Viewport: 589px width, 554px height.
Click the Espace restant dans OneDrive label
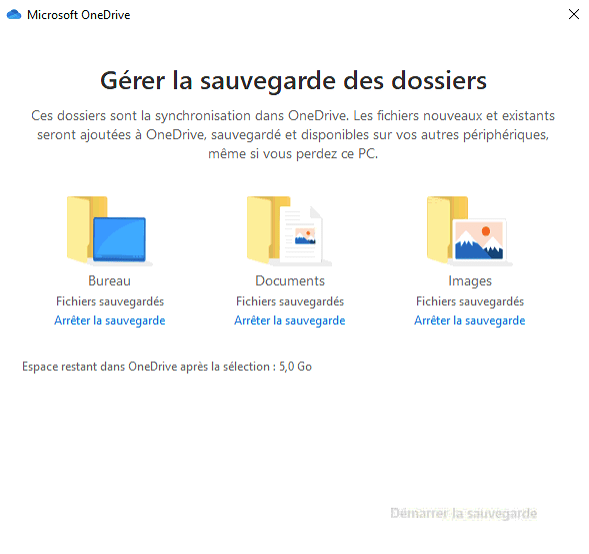(146, 367)
